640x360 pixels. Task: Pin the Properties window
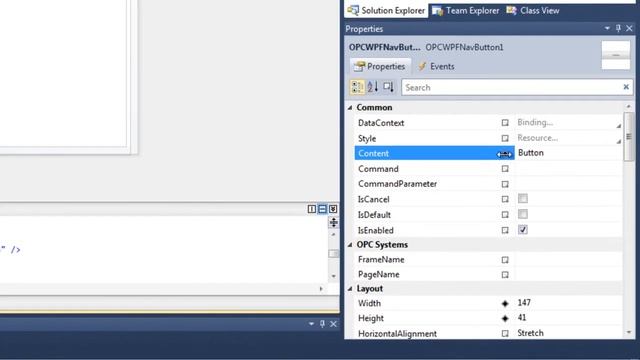pyautogui.click(x=618, y=28)
